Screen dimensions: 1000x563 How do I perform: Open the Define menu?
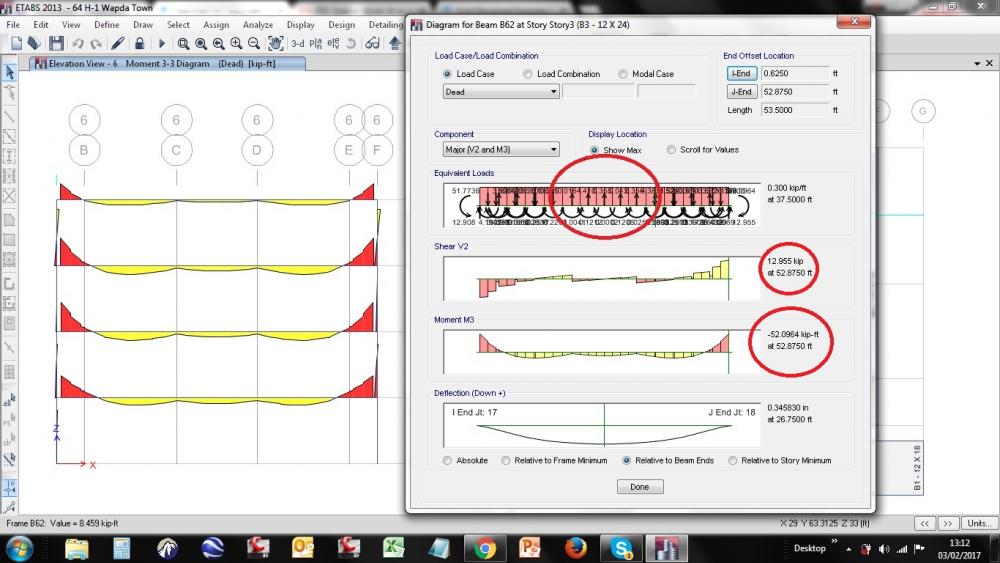(107, 24)
